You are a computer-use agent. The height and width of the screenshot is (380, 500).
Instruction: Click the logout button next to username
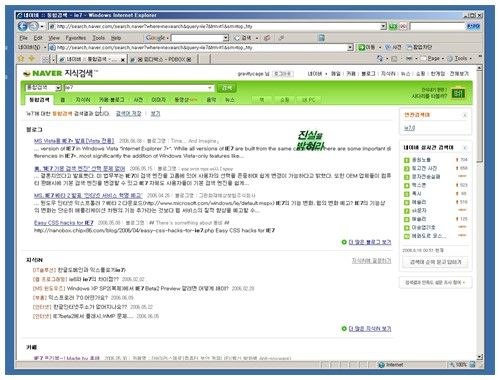[x=282, y=74]
